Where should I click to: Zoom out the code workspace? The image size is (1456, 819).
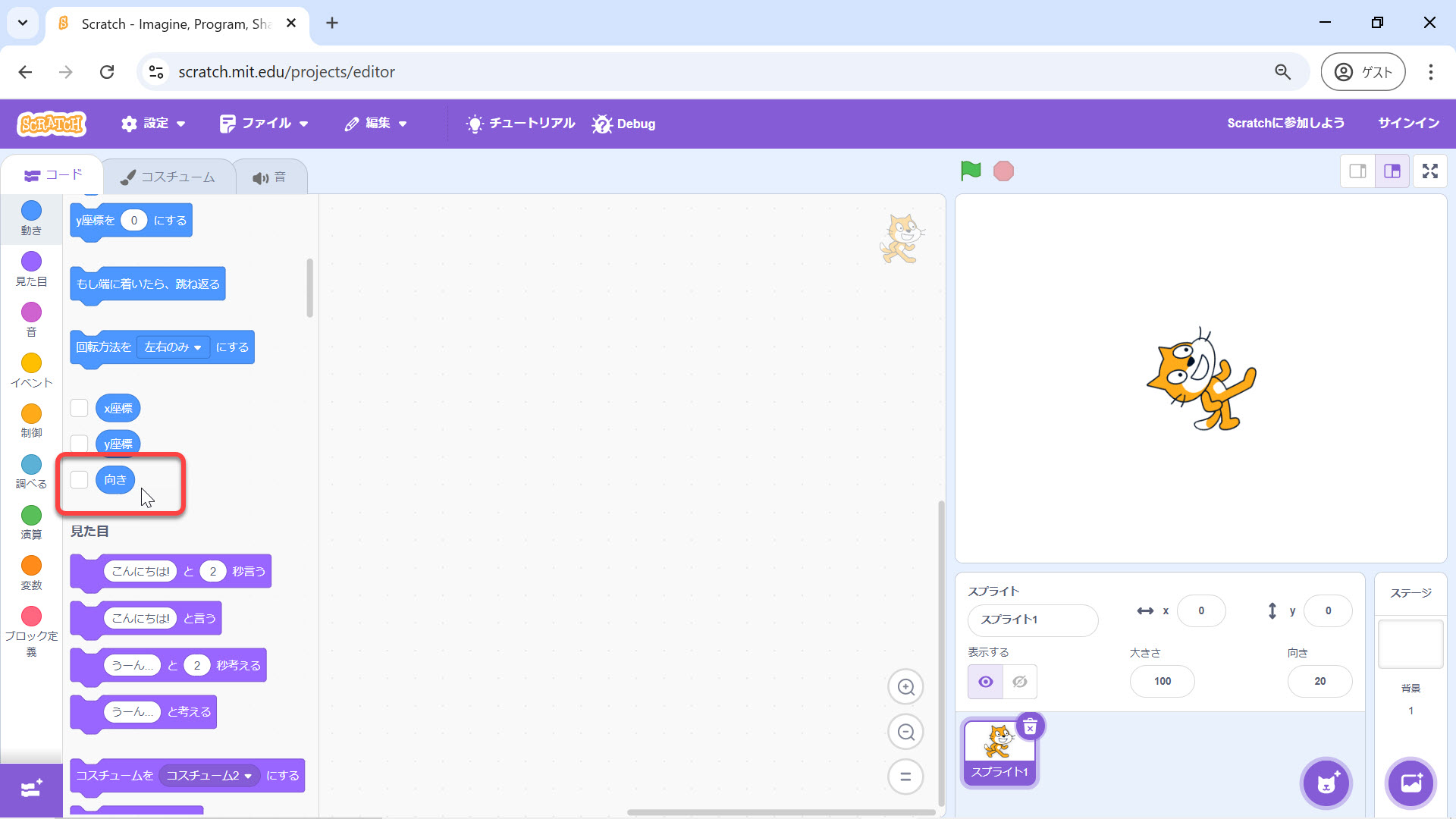pyautogui.click(x=905, y=733)
